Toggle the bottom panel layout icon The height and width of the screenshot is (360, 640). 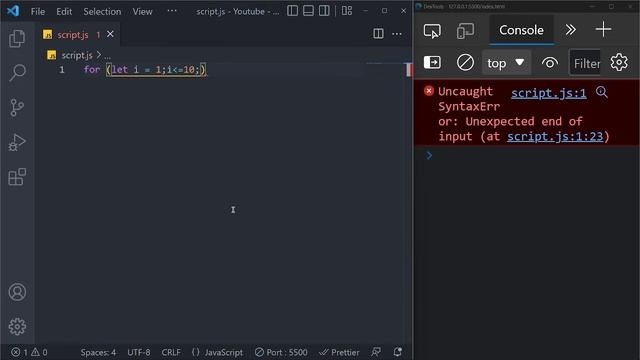tap(308, 11)
